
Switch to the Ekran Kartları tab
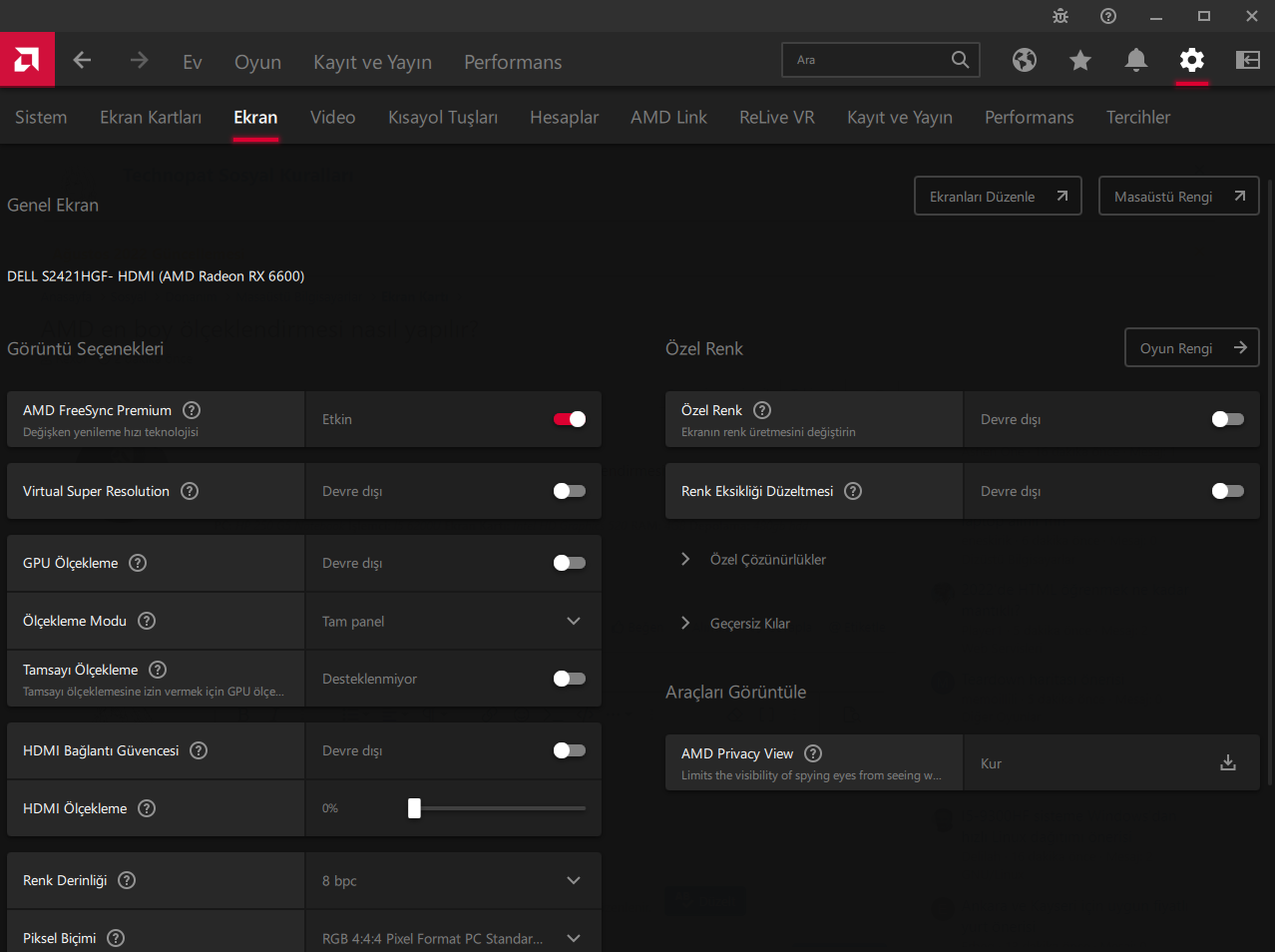tap(151, 118)
